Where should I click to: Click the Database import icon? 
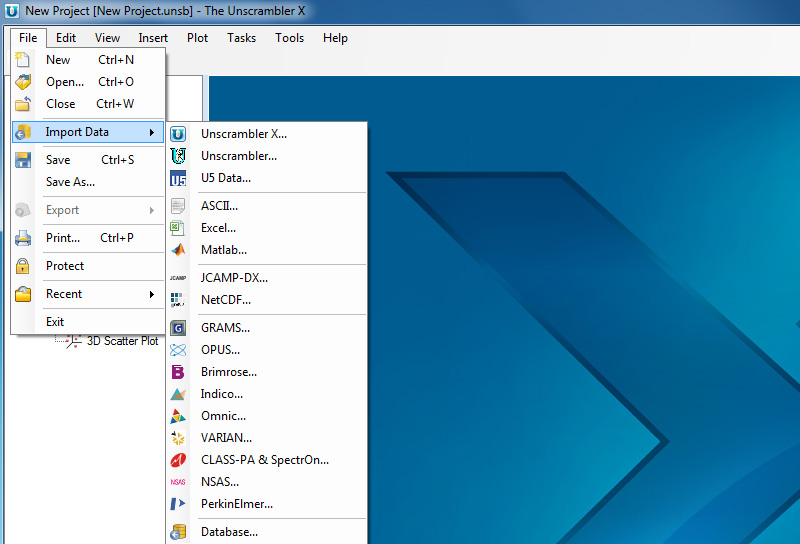[x=178, y=532]
